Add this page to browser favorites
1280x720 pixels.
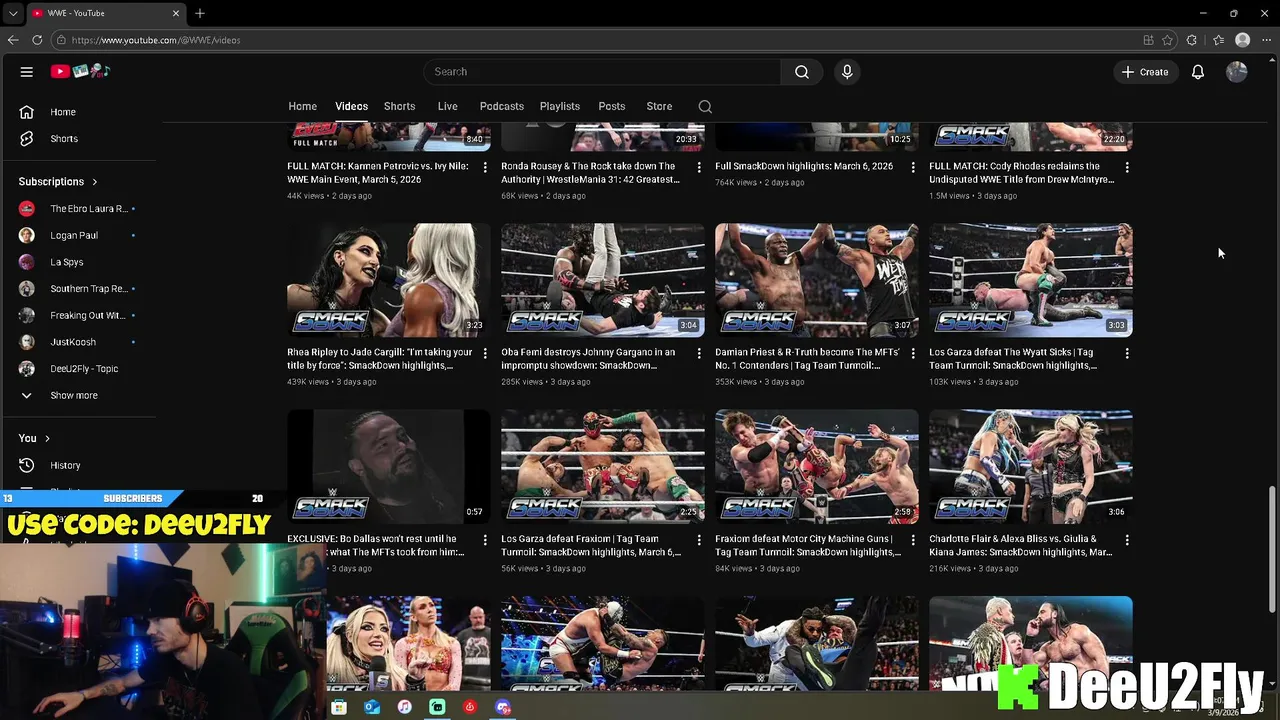click(x=1167, y=40)
